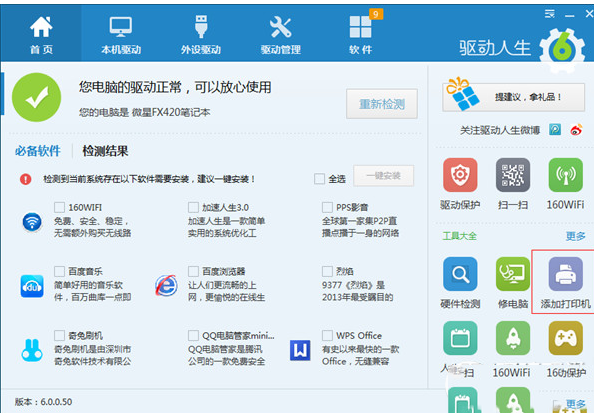
Task: Click the 驱动人生 title text
Action: [x=495, y=48]
